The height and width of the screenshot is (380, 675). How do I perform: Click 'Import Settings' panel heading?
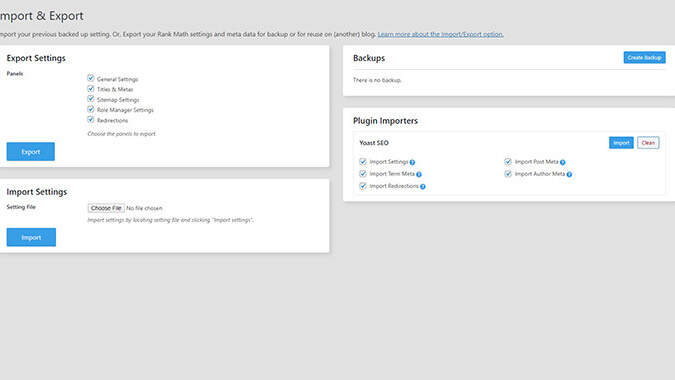pos(37,192)
